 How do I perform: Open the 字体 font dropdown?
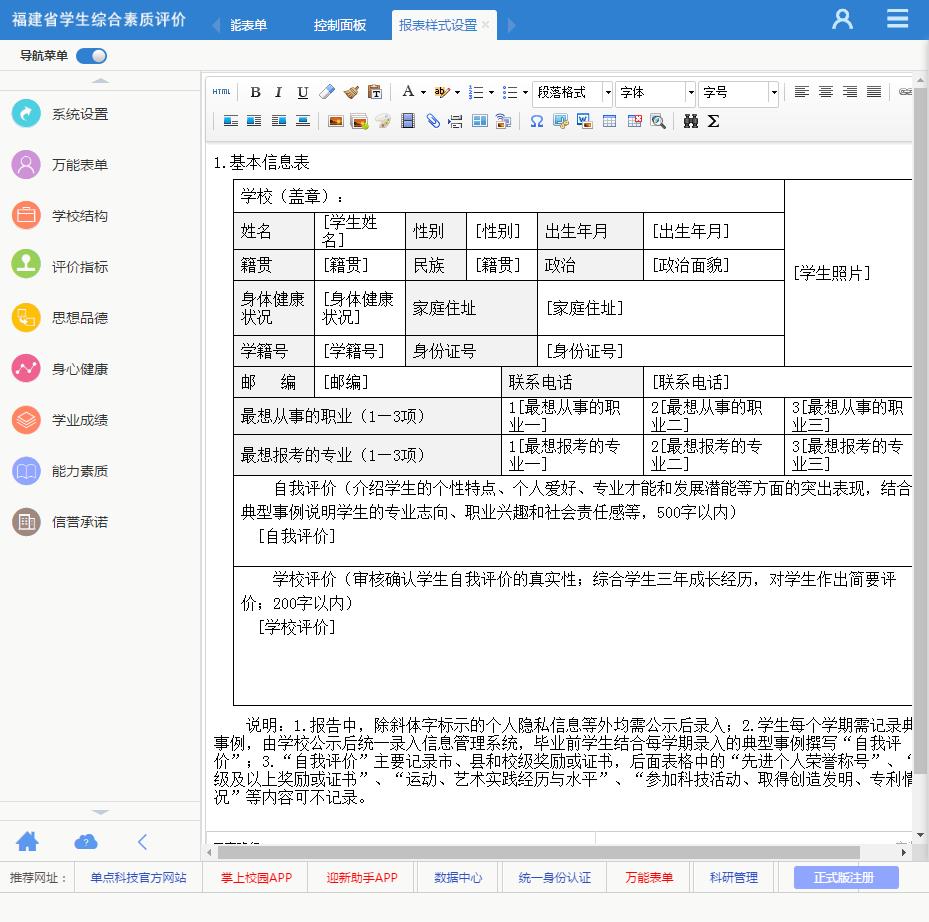click(x=655, y=92)
